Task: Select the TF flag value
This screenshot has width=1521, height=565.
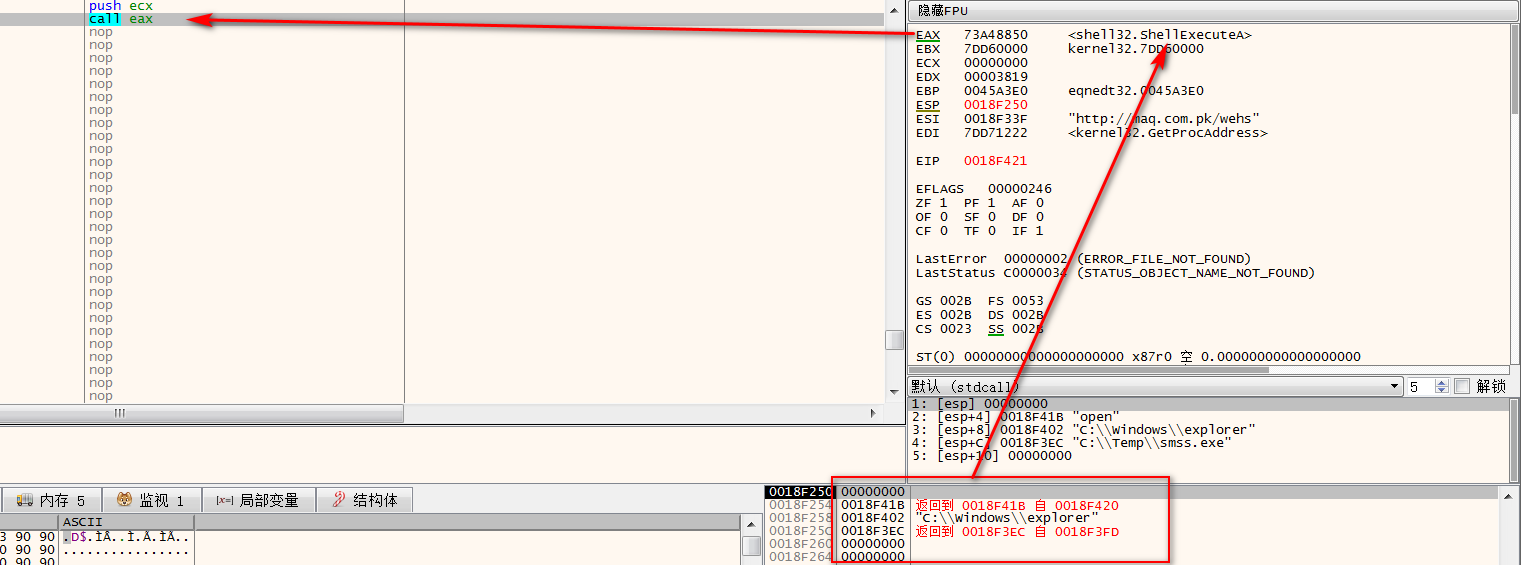Action: (991, 231)
